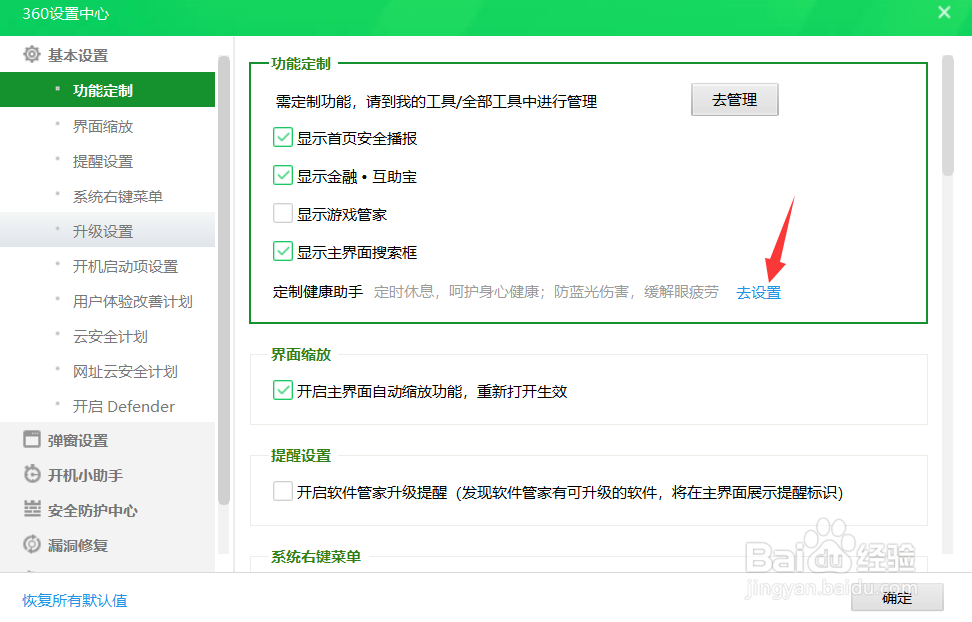Expand 开机小助手 category label
Viewport: 972px width, 622px height.
click(x=86, y=475)
